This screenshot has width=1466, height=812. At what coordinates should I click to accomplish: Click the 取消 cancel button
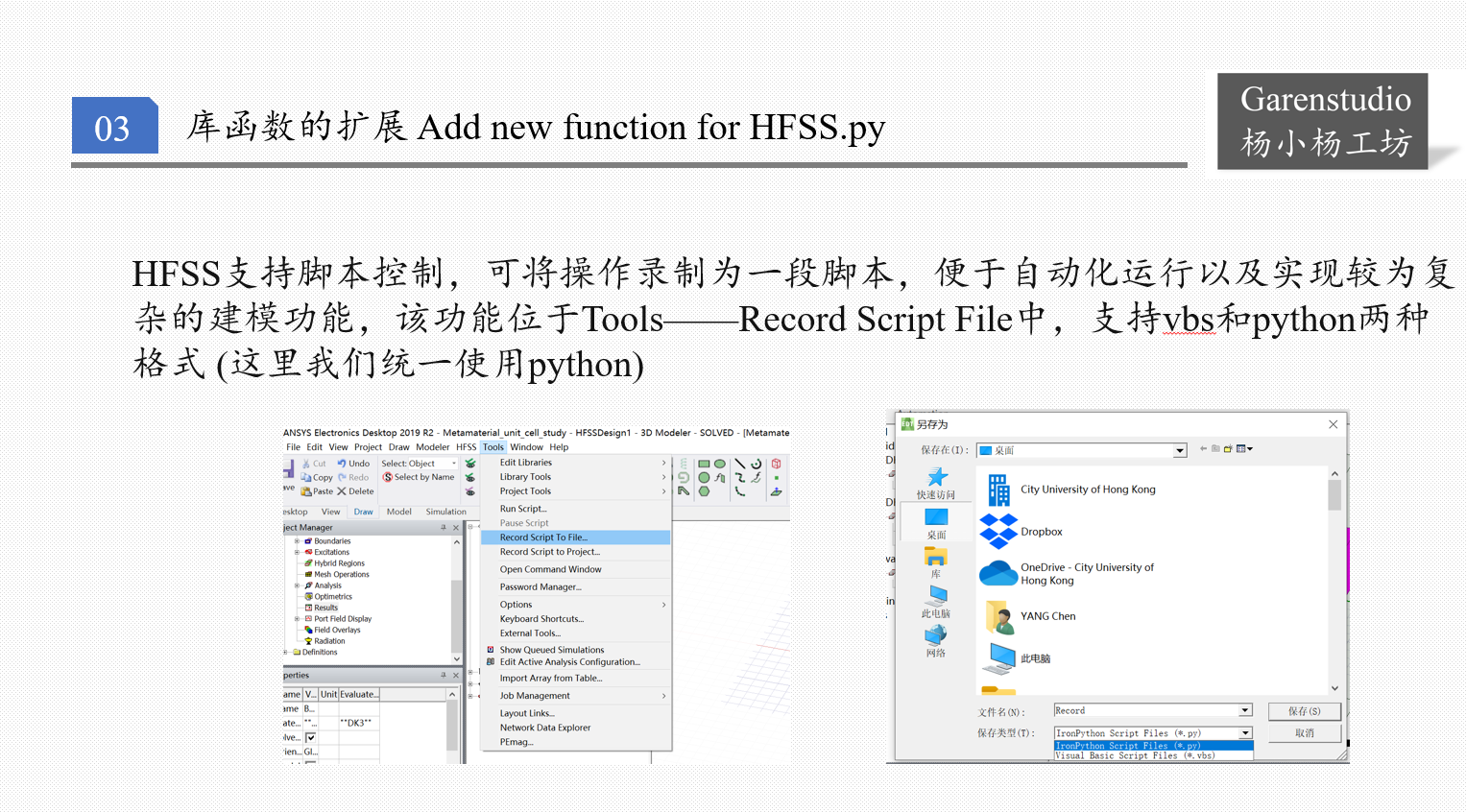pyautogui.click(x=1304, y=733)
